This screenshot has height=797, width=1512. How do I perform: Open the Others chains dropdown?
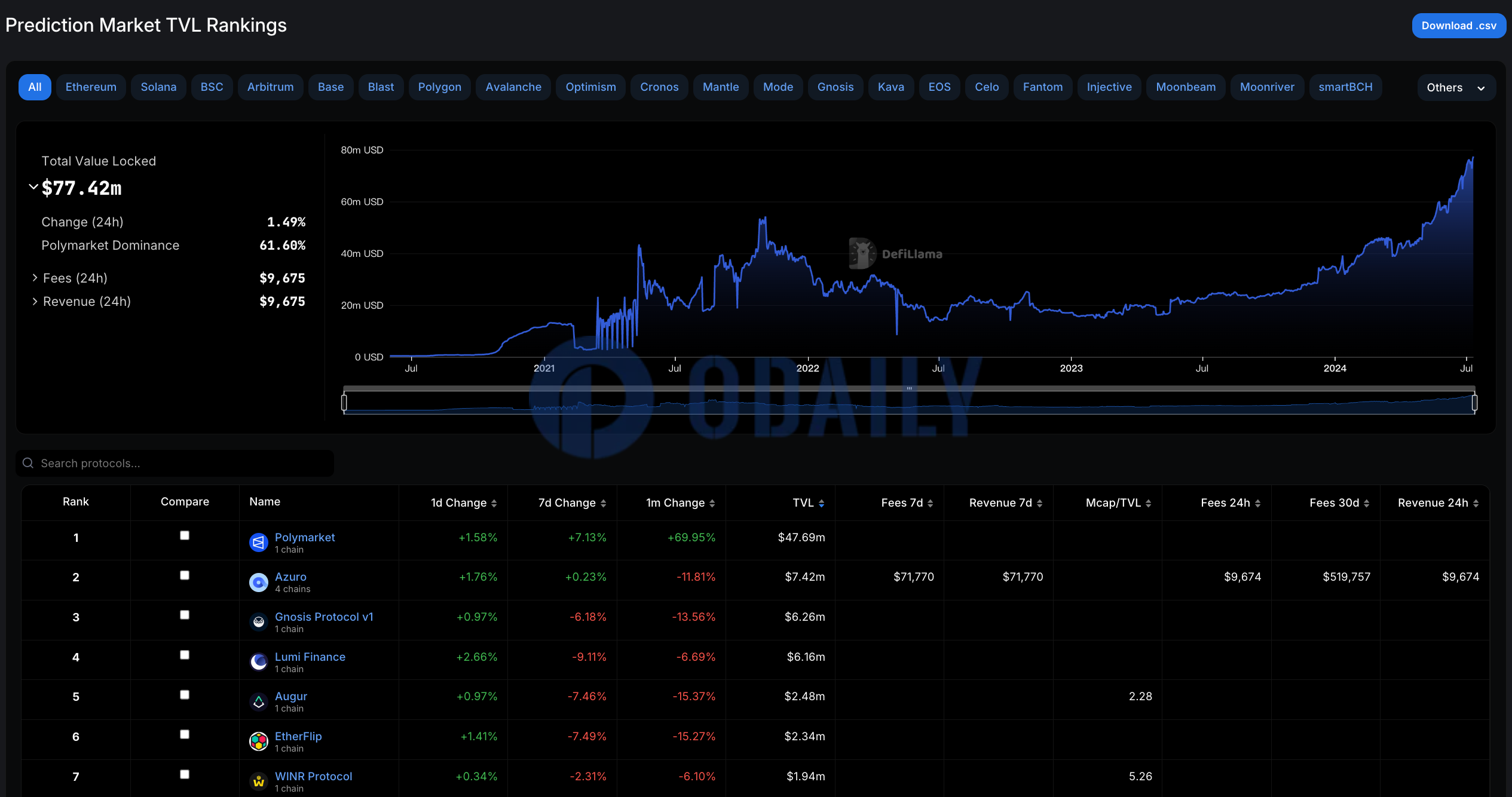tap(1456, 88)
